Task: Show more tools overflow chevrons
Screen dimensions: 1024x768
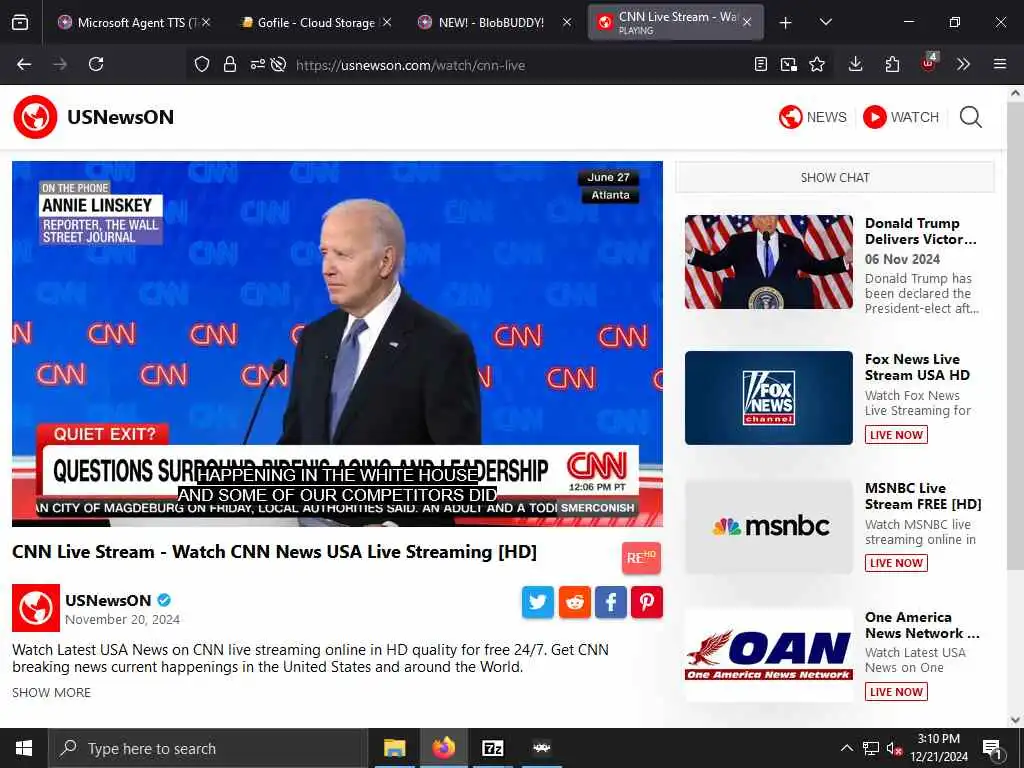Action: point(963,64)
